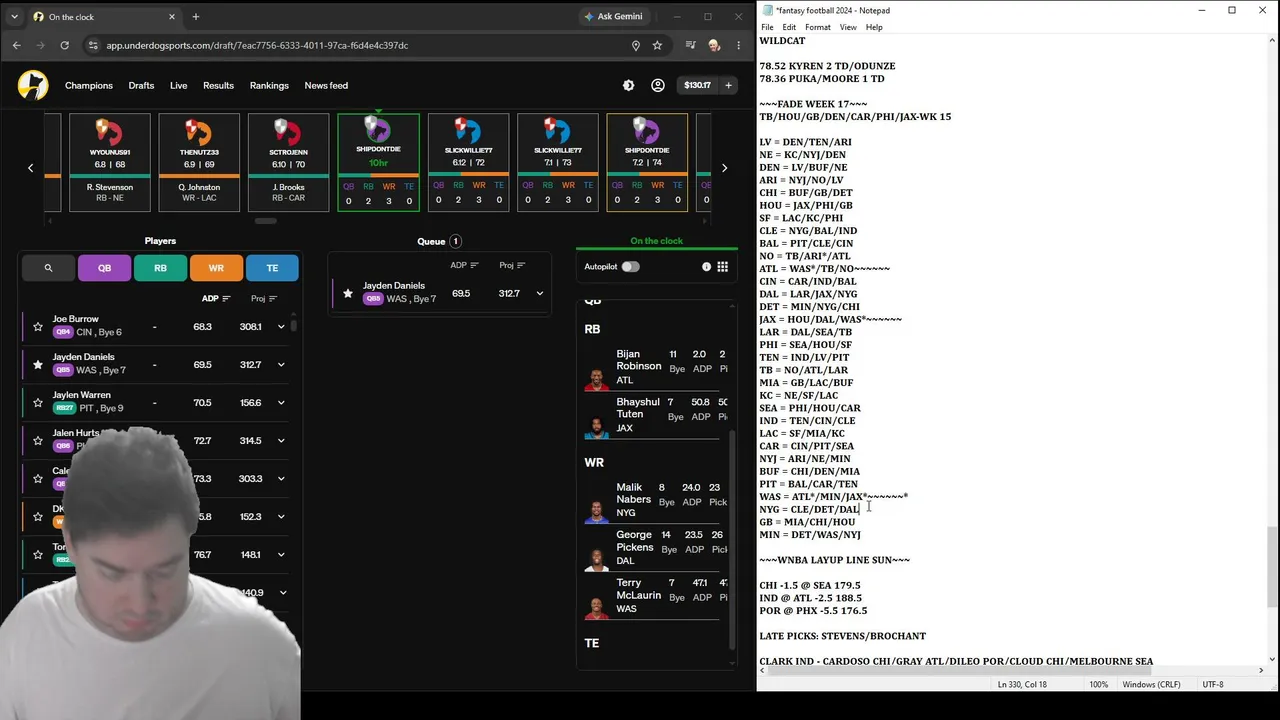Open Chrome profile avatar
This screenshot has width=1280, height=720.
[x=714, y=45]
